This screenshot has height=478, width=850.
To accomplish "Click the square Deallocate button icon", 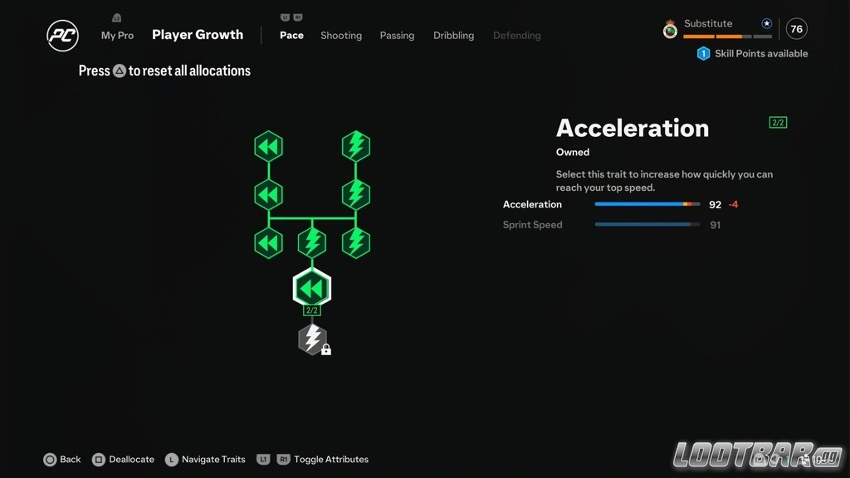I will 98,460.
